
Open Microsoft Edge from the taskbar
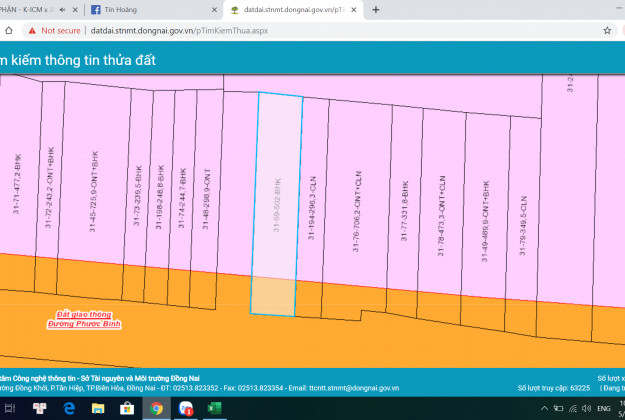click(x=70, y=409)
